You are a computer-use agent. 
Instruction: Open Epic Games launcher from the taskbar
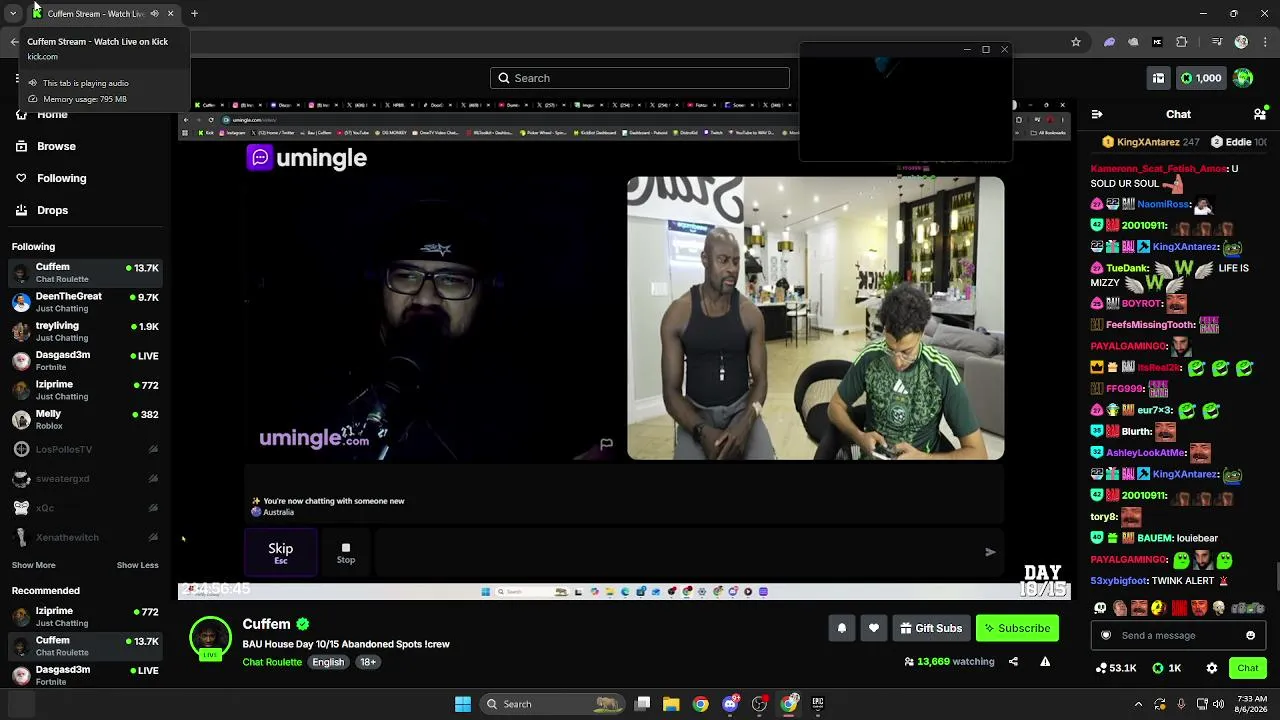point(818,704)
